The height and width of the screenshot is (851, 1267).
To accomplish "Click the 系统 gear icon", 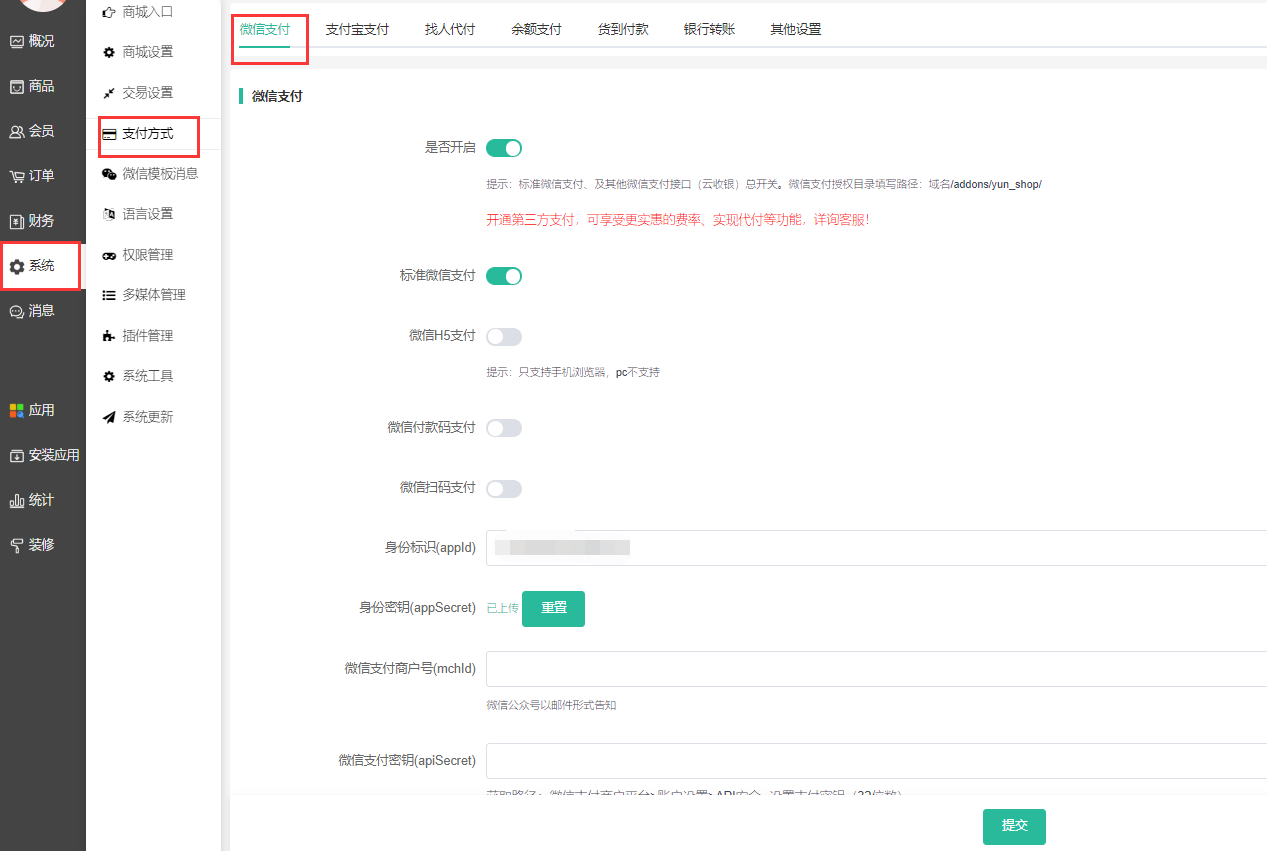I will click(x=17, y=267).
